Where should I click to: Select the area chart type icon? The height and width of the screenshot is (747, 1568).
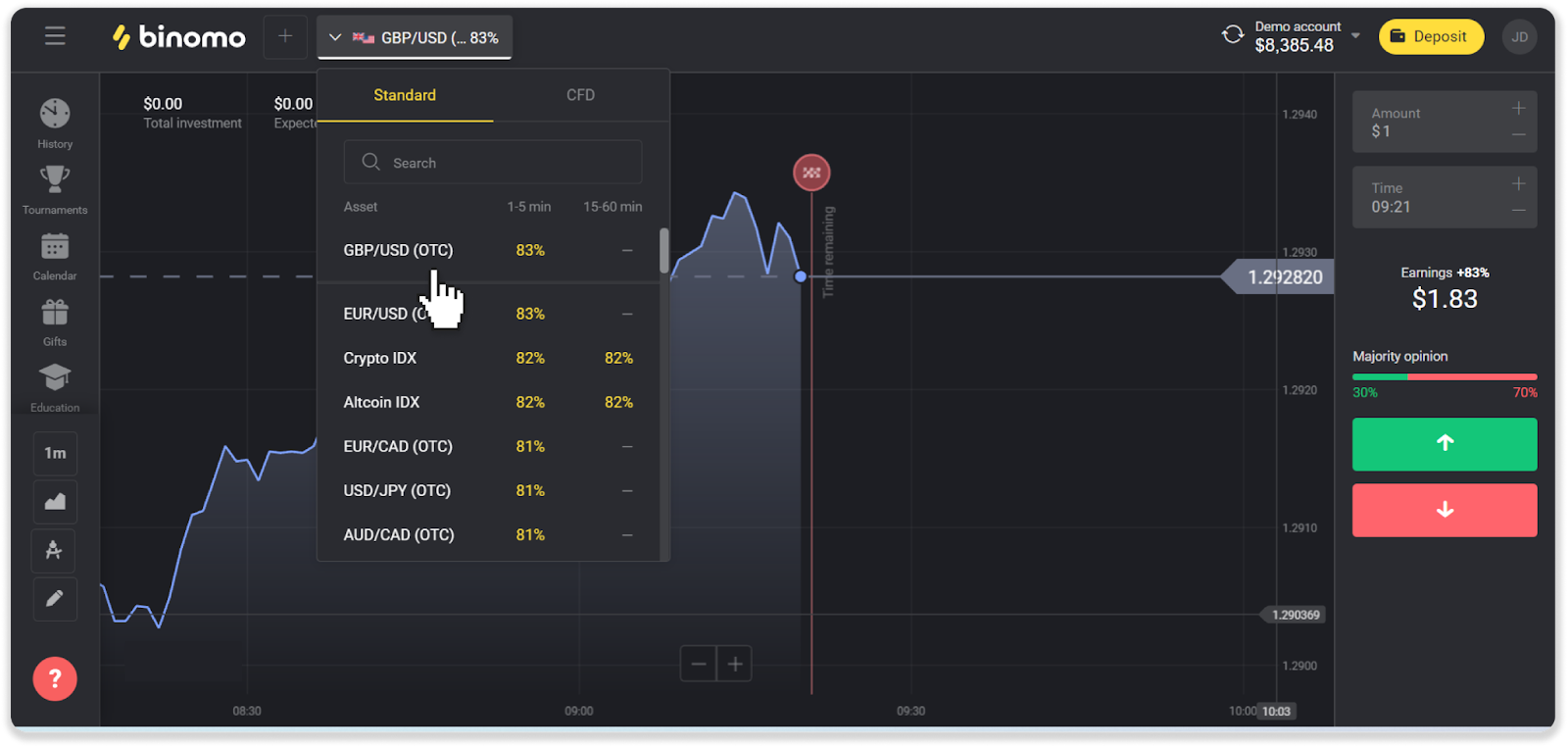(x=55, y=502)
